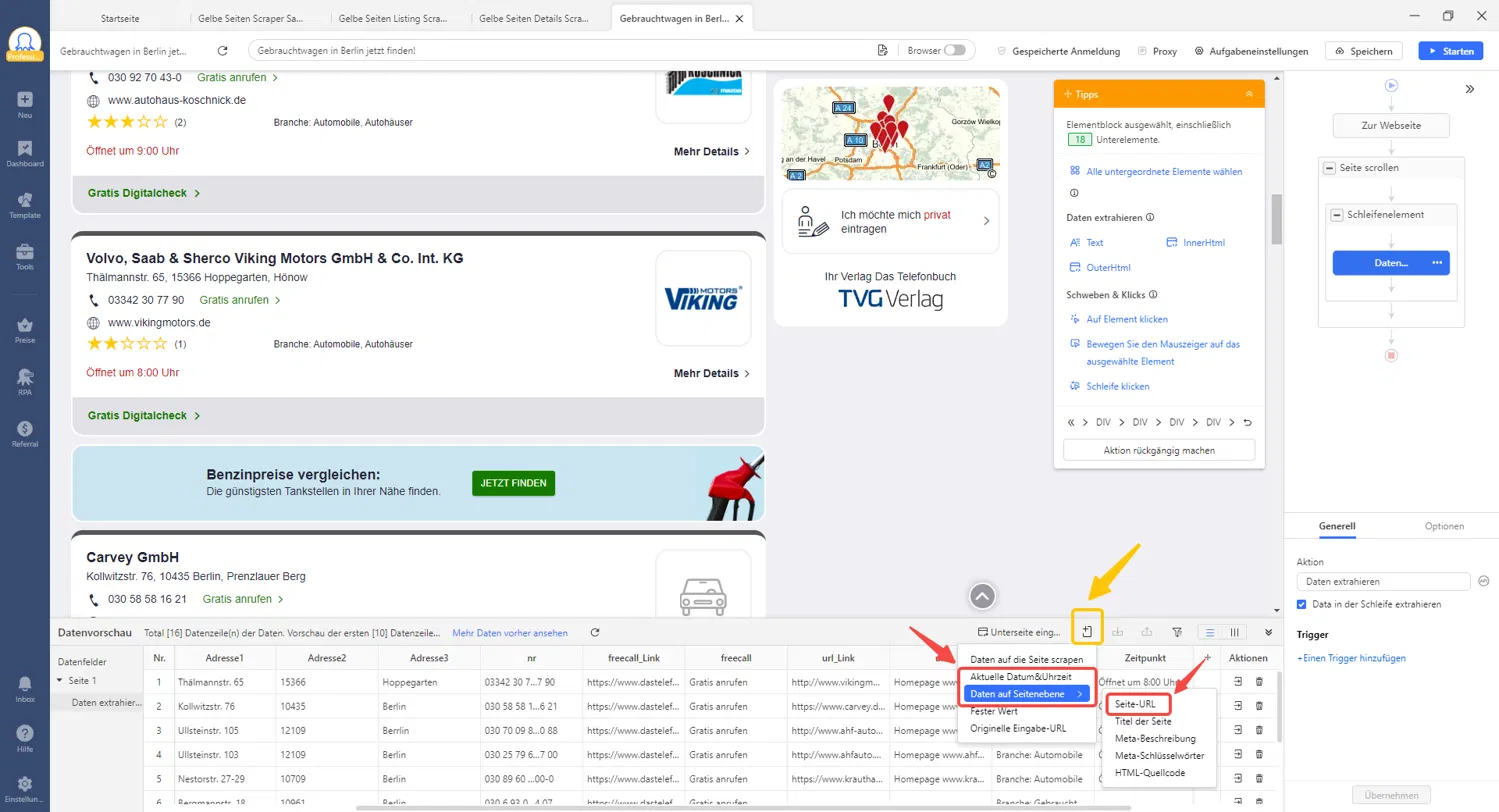The image size is (1499, 812).
Task: Select Seite-URL from the submenu
Action: [x=1135, y=704]
